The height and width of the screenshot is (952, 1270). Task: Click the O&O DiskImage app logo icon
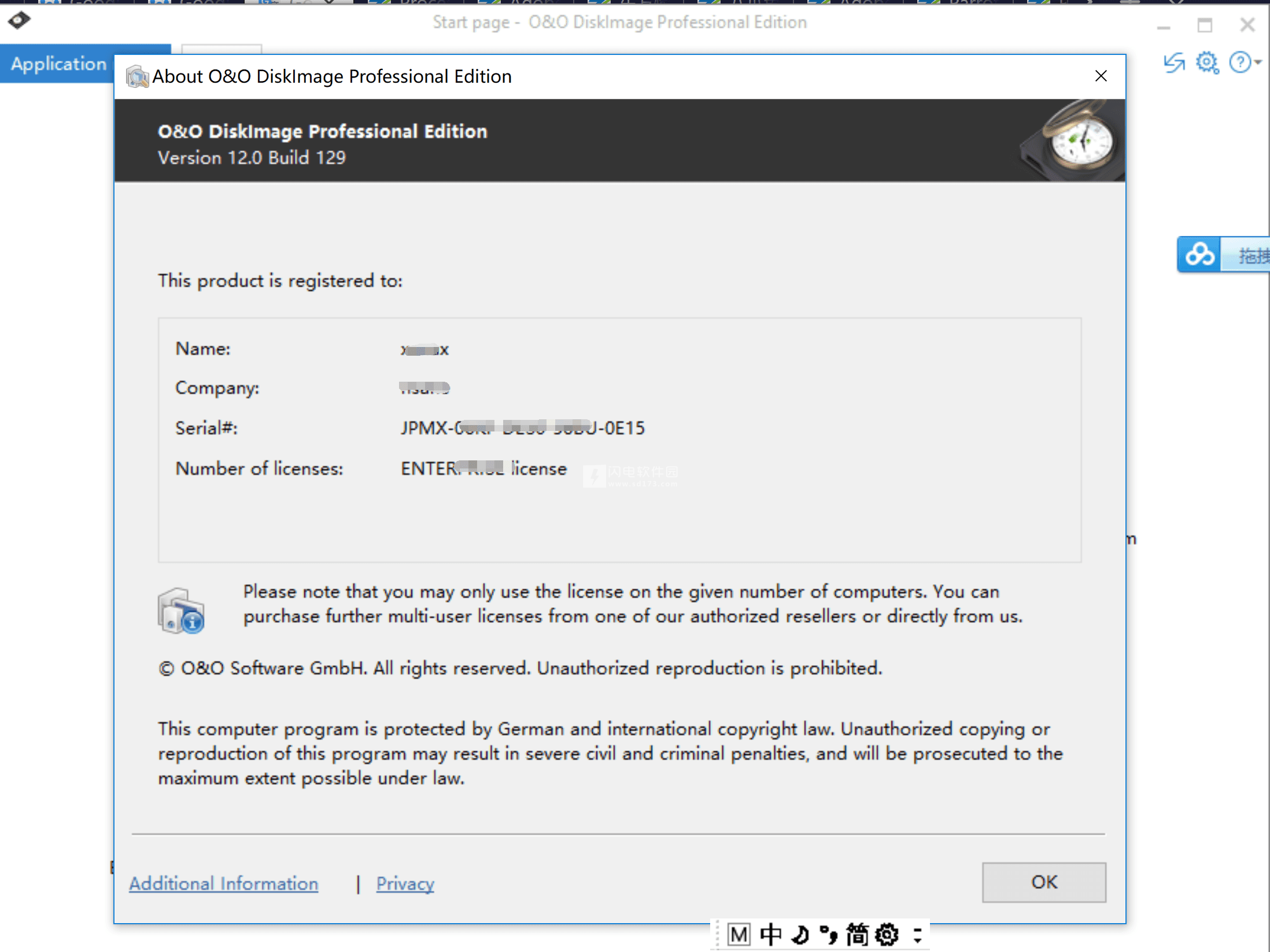(x=19, y=20)
